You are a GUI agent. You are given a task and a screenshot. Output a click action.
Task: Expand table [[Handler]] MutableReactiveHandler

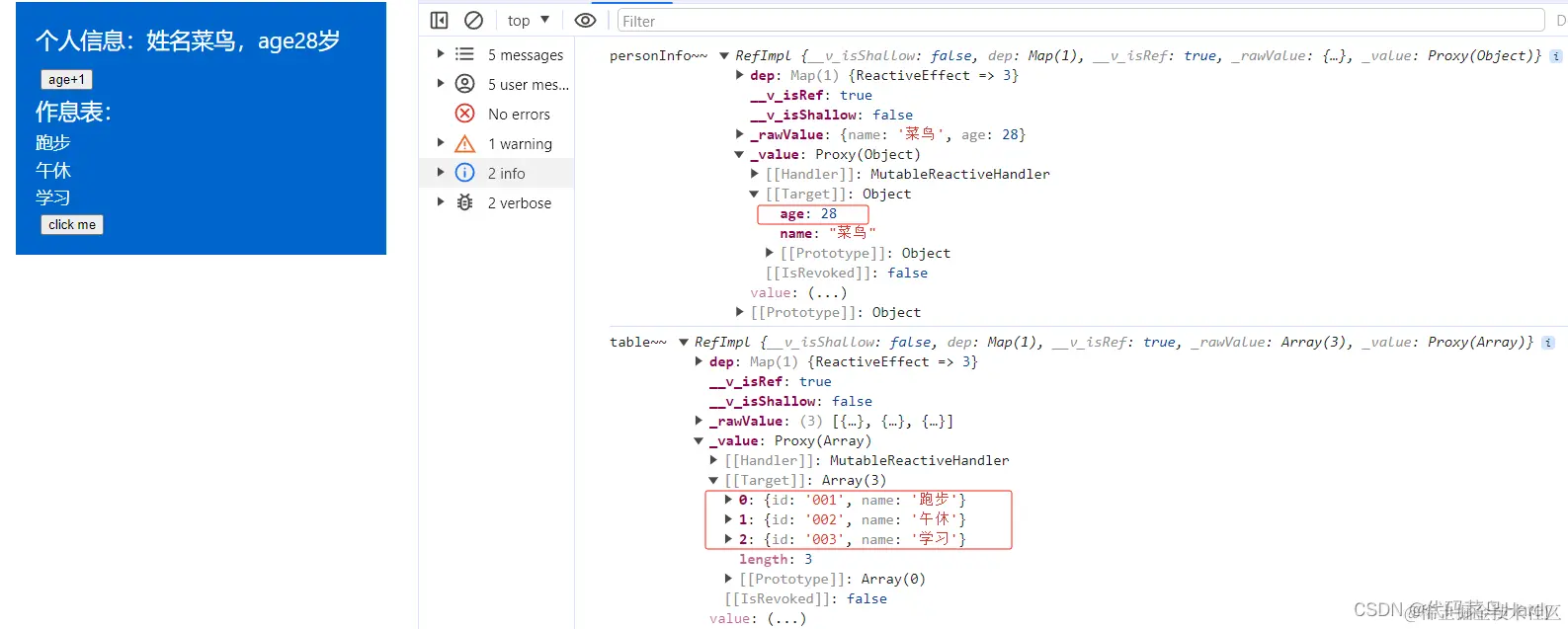tap(714, 460)
